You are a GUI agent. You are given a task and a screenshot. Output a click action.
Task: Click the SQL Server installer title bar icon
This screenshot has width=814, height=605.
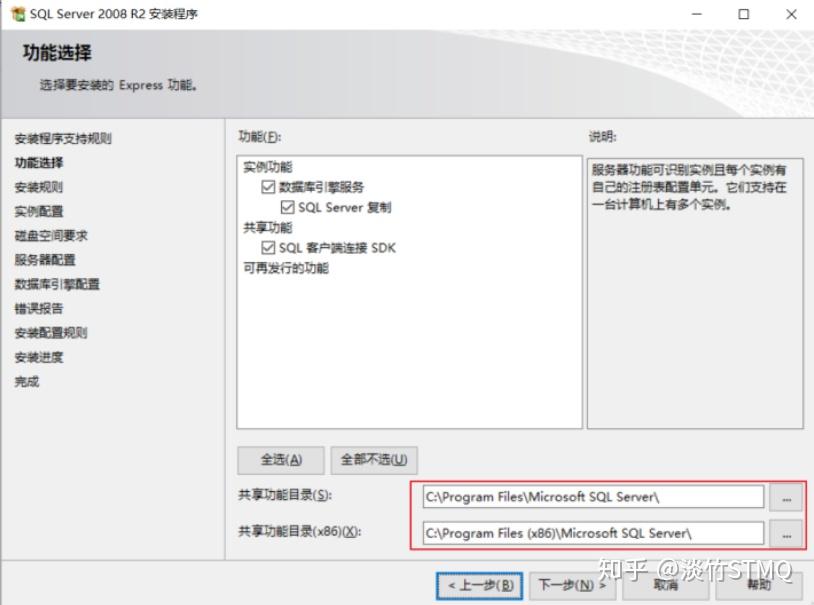click(17, 14)
